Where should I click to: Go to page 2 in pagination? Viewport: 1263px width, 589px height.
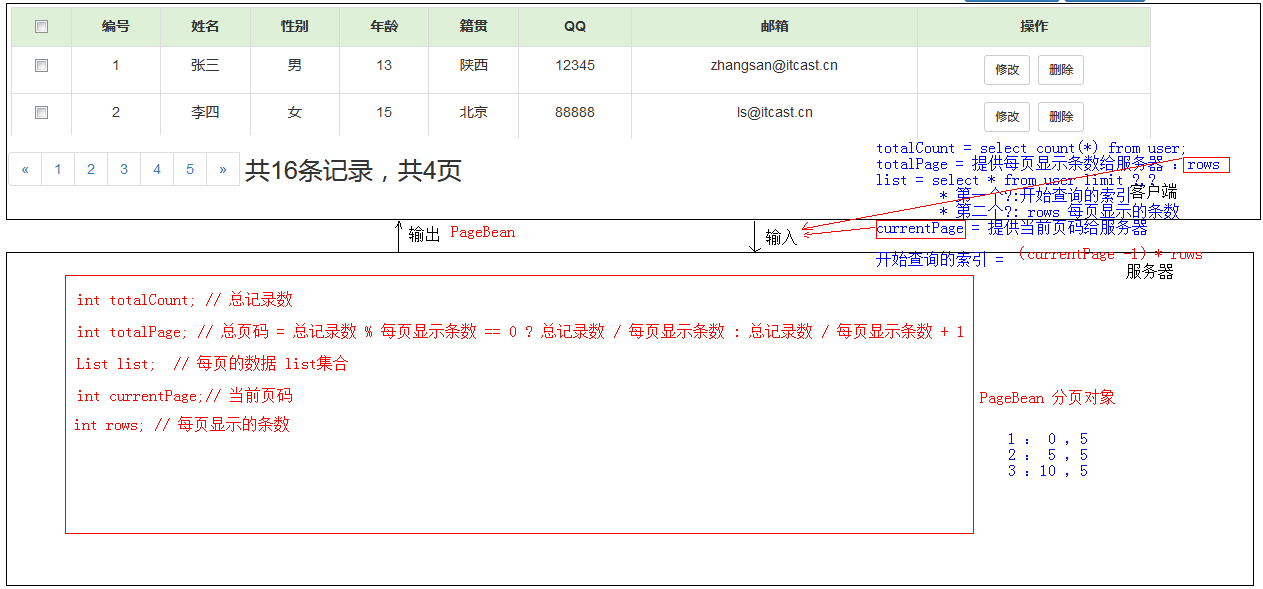pos(90,169)
